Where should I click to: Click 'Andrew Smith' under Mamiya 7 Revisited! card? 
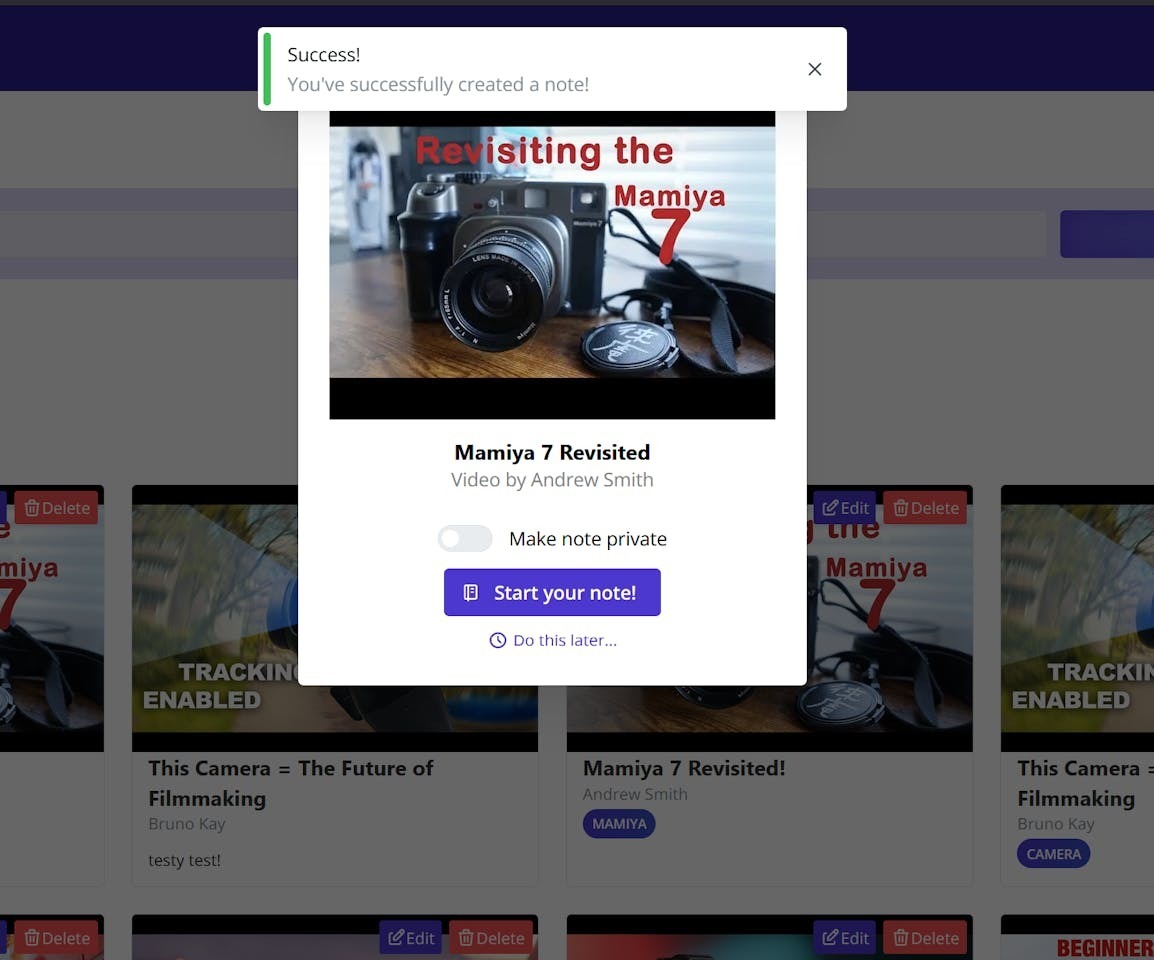635,794
